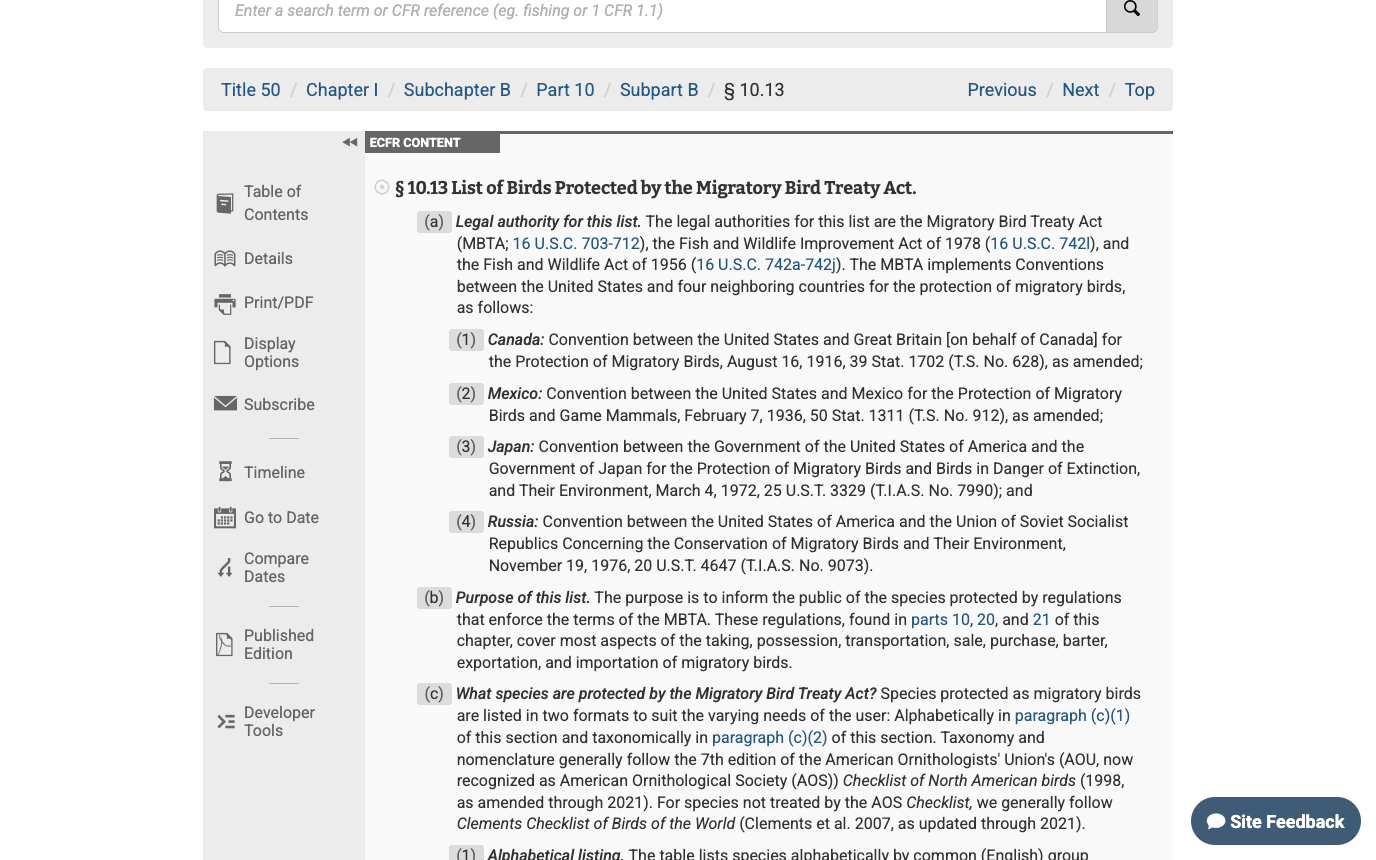Click the Subscribe envelope icon

point(225,404)
